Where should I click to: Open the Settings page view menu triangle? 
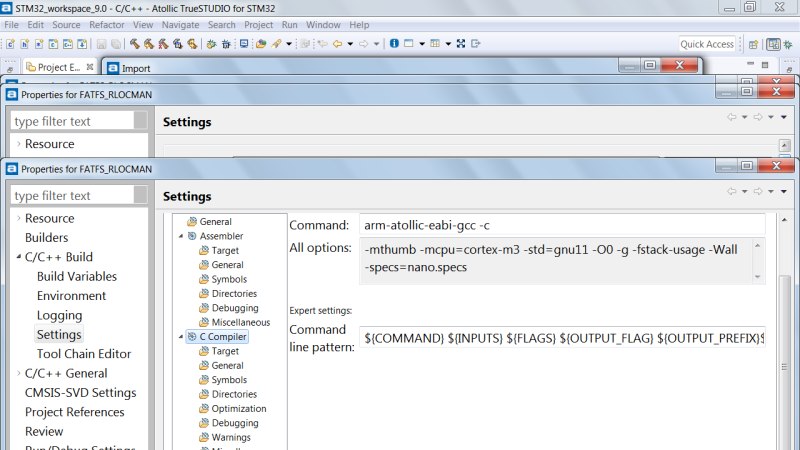pyautogui.click(x=784, y=191)
